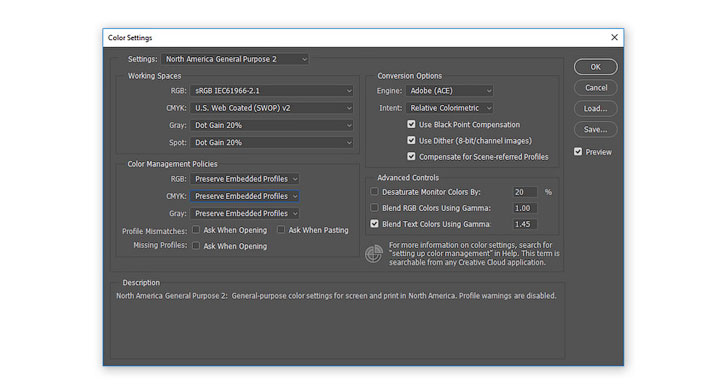This screenshot has width=725, height=391.
Task: Click the "For more information" help text
Action: click(474, 254)
